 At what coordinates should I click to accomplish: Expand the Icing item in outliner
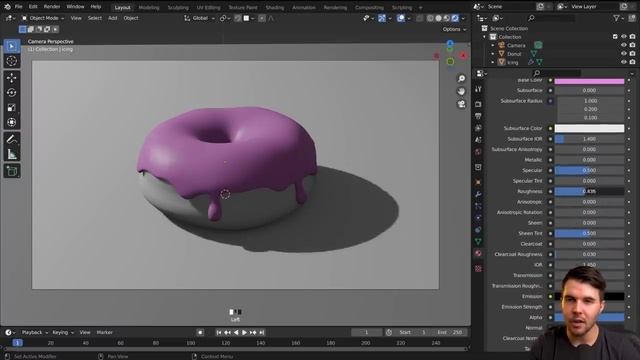(493, 62)
